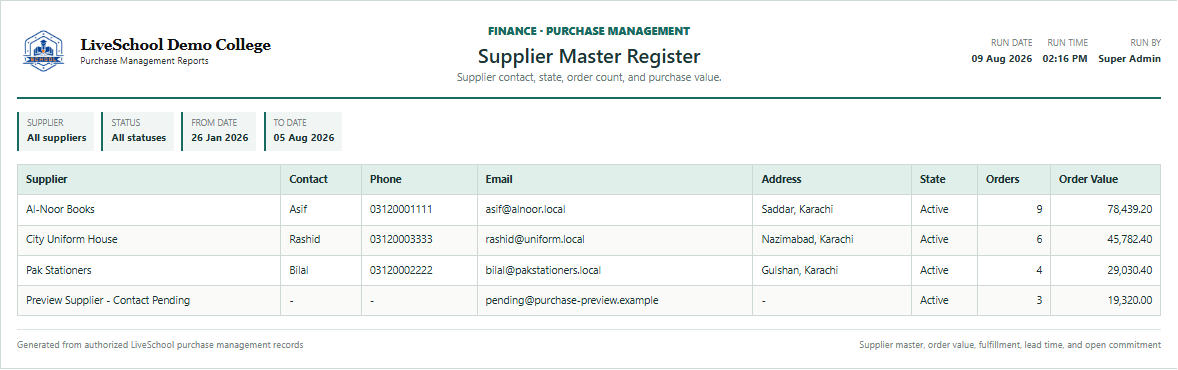The image size is (1178, 370).
Task: Click the Contact column header
Action: point(321,180)
